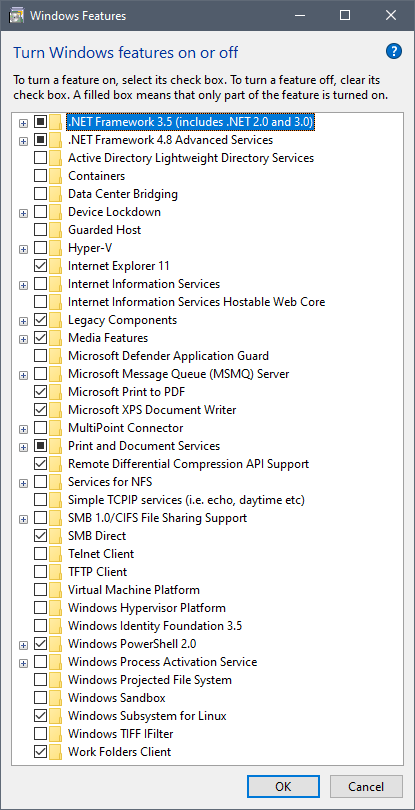Click the Cancel button

coord(366,787)
